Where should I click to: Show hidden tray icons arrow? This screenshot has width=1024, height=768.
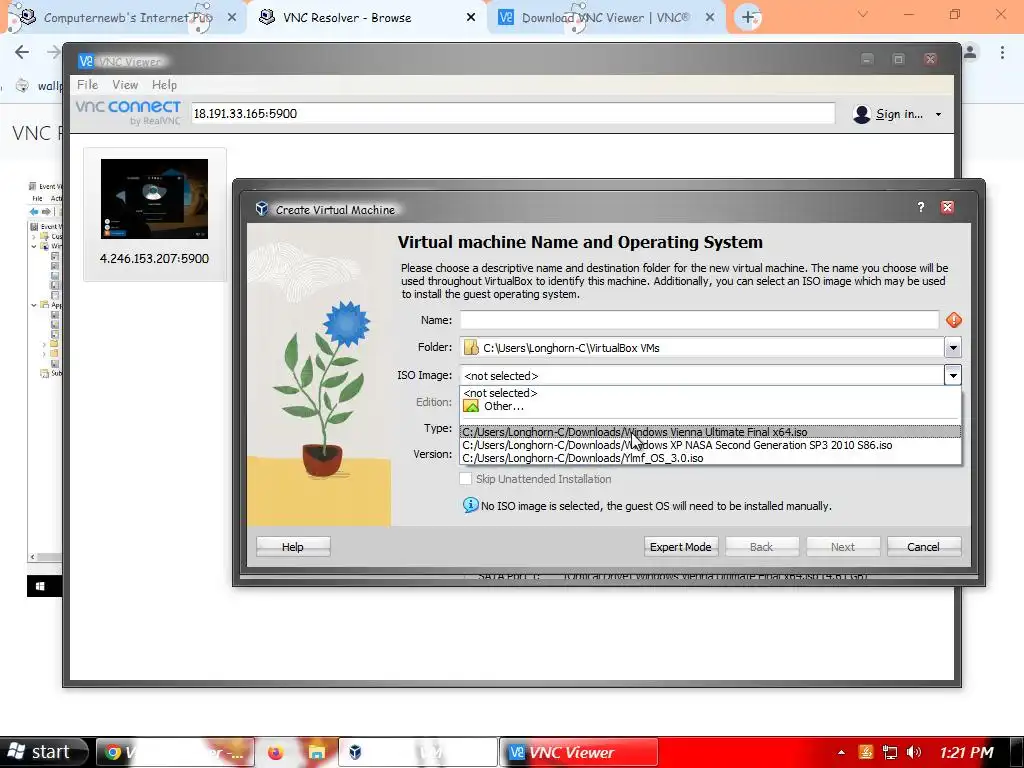click(841, 752)
